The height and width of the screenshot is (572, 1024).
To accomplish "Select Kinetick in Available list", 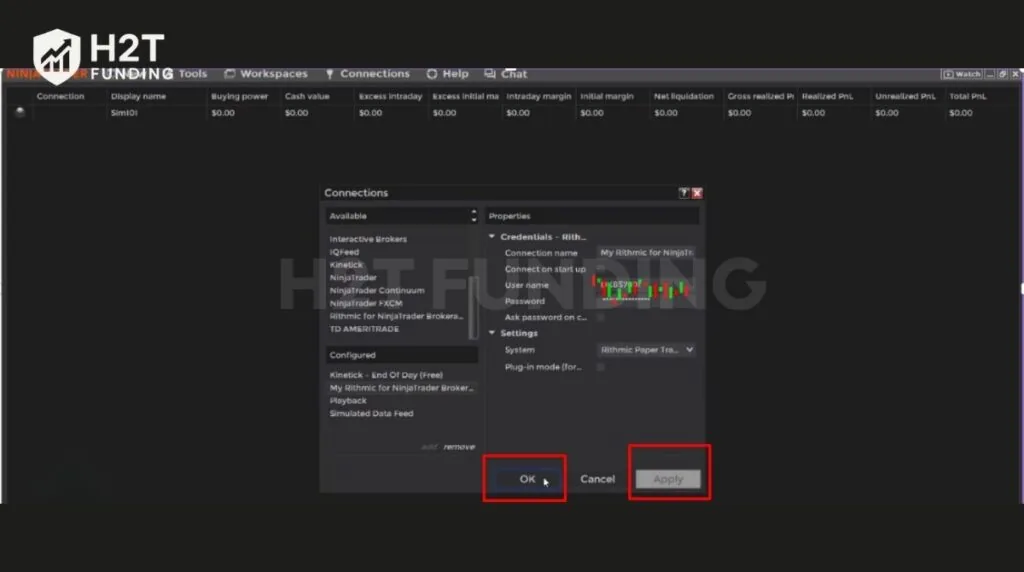I will [x=346, y=264].
